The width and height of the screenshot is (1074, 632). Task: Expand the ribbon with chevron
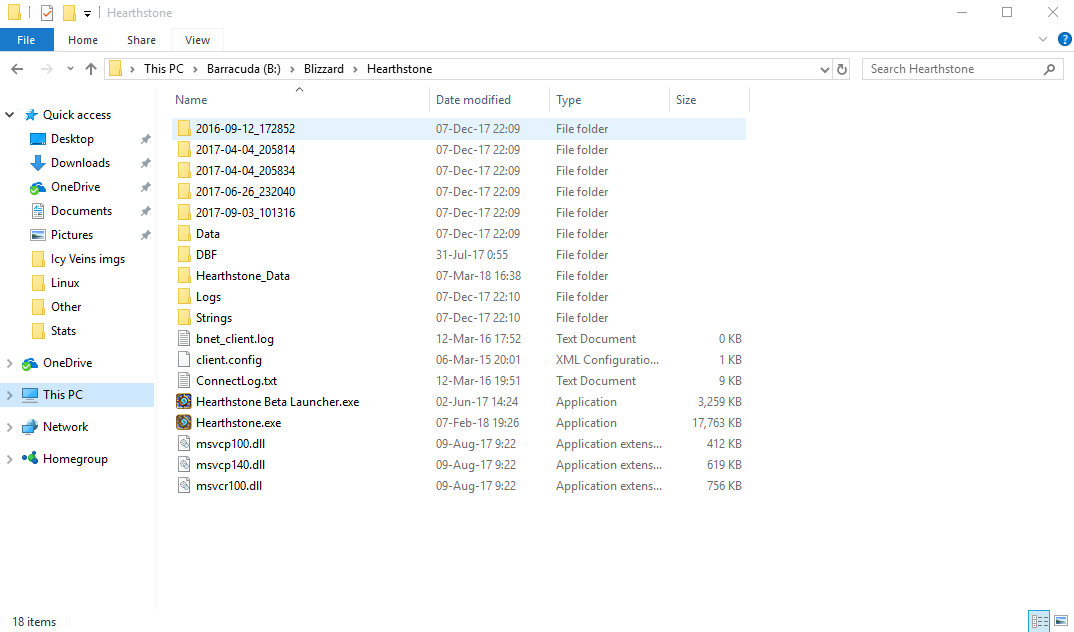click(1042, 39)
